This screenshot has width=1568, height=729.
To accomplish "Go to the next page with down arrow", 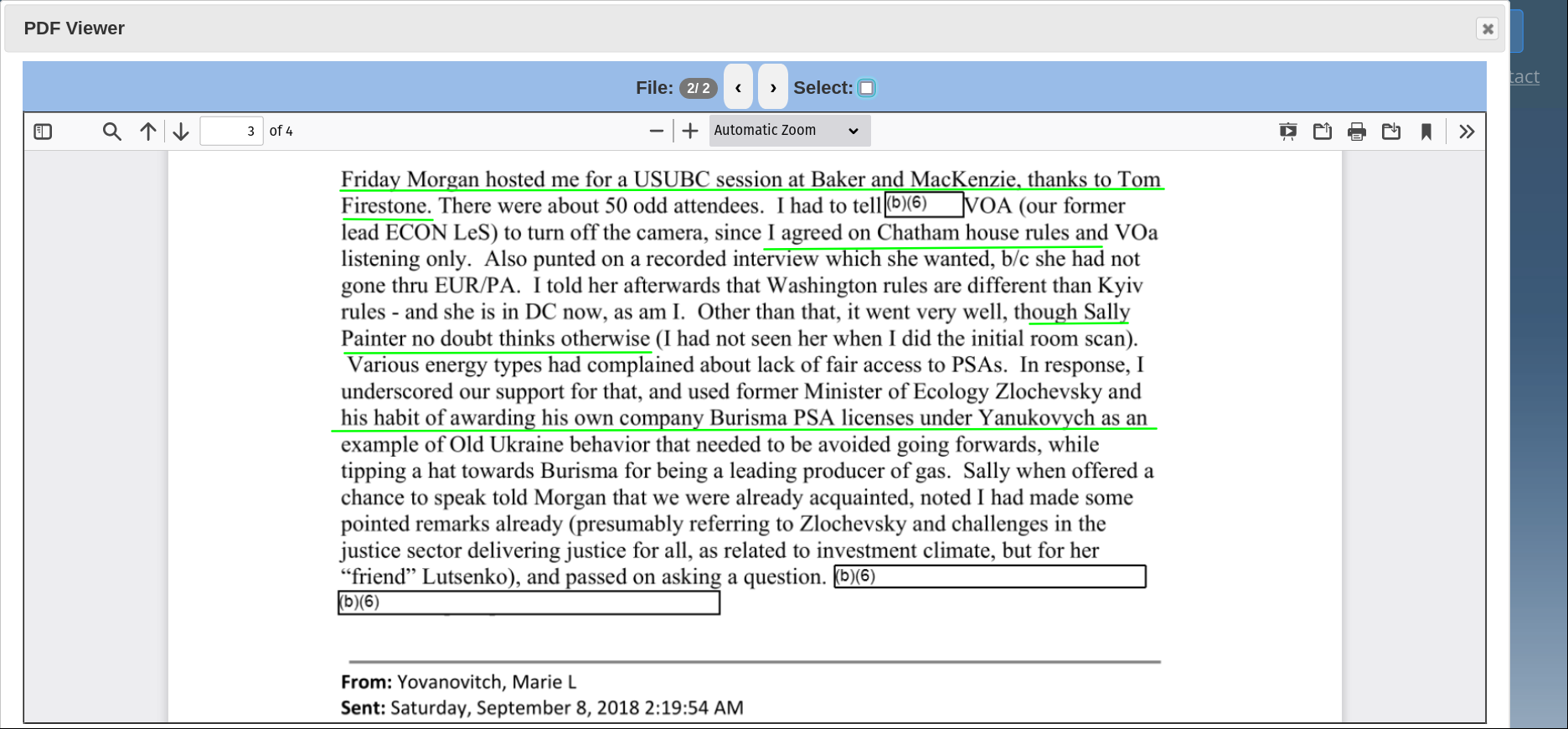I will pos(181,132).
